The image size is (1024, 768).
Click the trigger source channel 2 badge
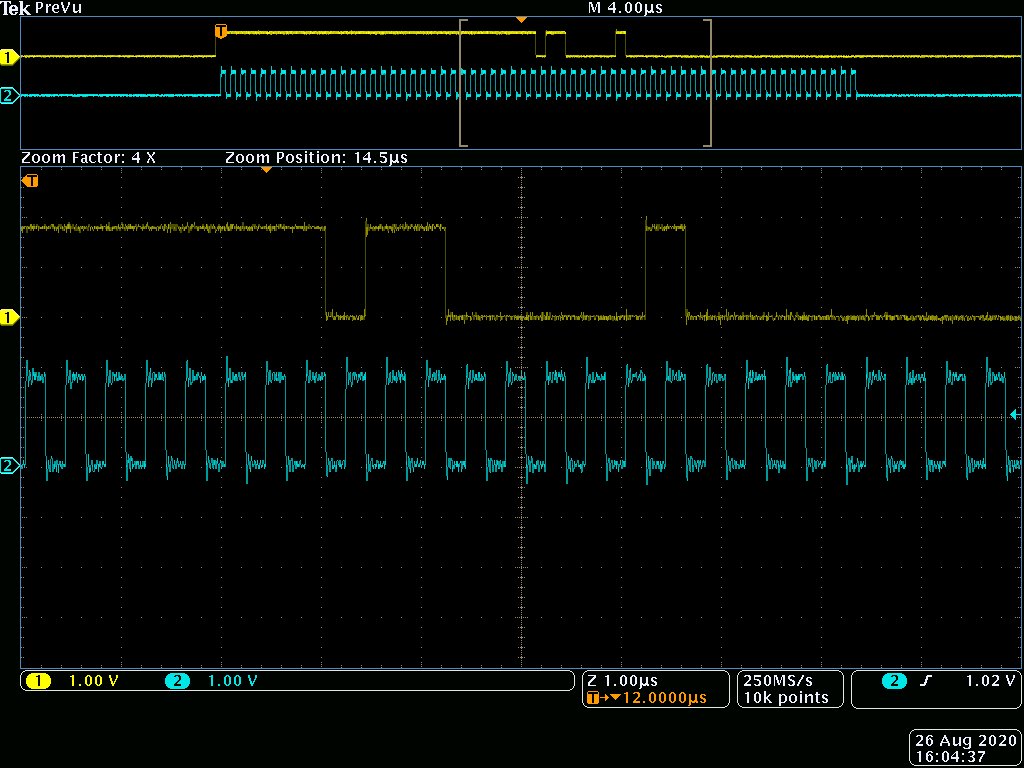pos(893,681)
